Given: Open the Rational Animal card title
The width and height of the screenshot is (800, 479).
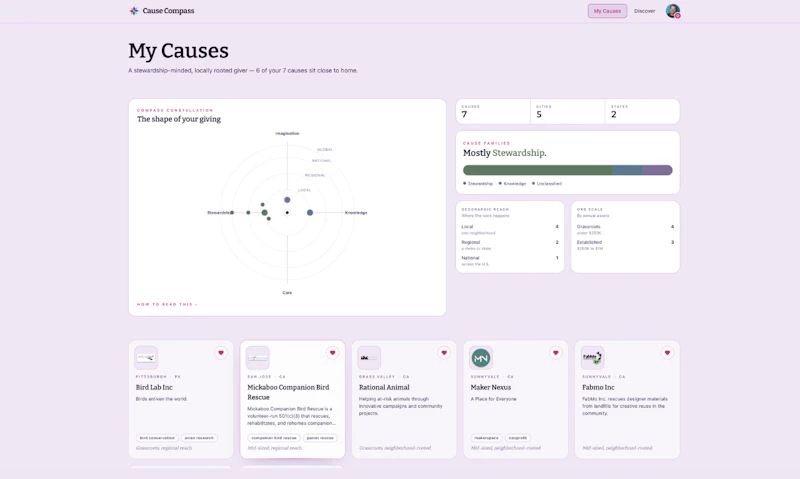Looking at the screenshot, I should [x=384, y=387].
